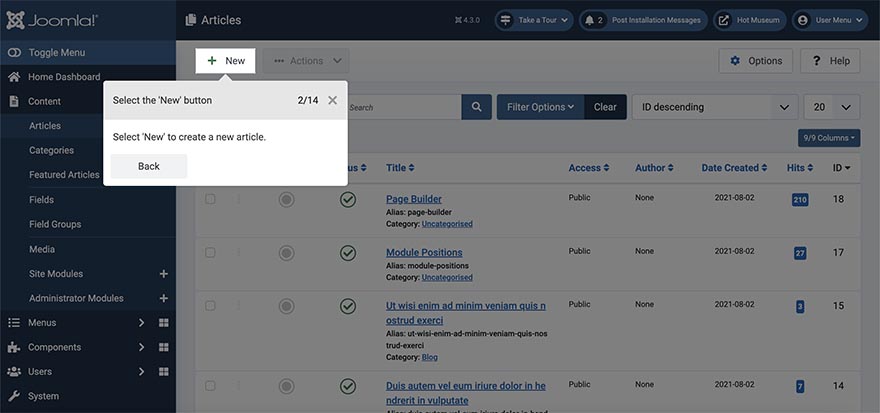Click the search magnifier button
Viewport: 880px width, 413px height.
coord(476,107)
